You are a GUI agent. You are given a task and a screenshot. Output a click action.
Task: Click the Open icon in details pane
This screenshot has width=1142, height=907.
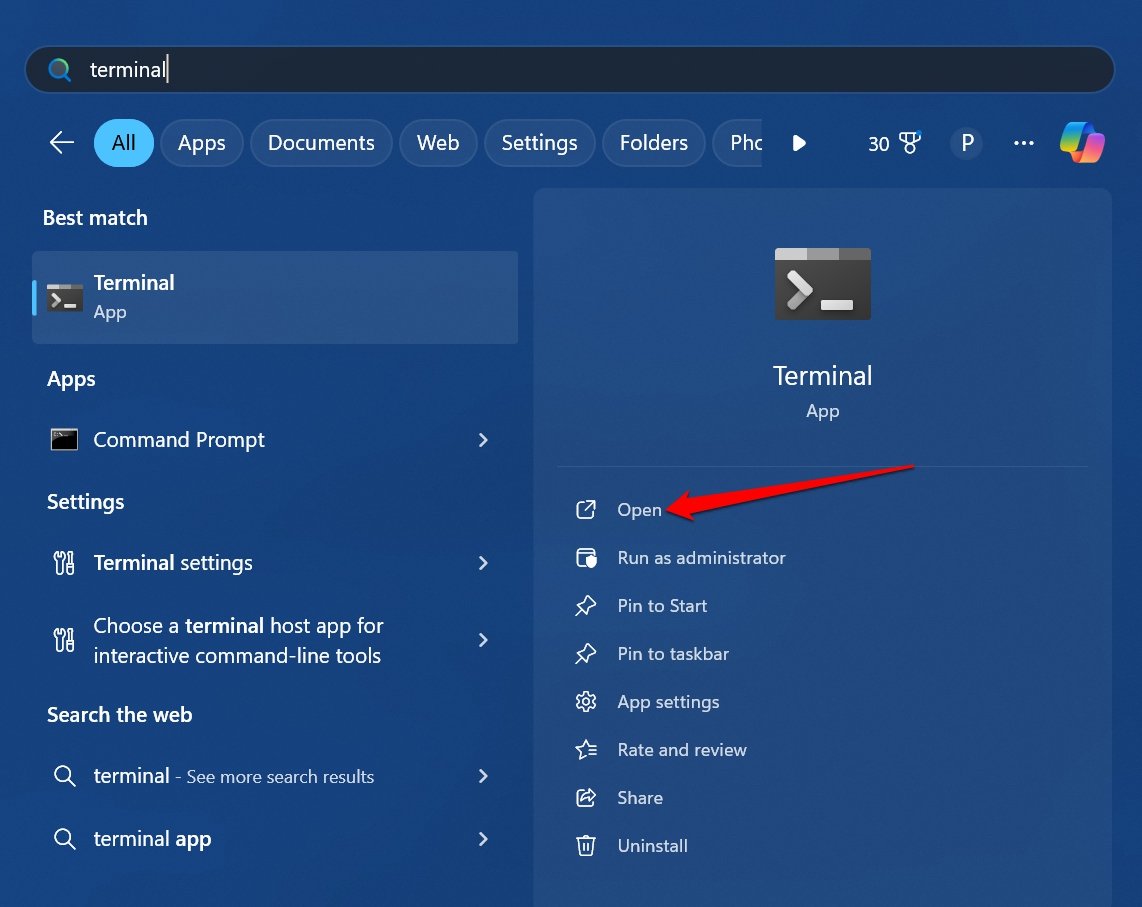point(586,509)
